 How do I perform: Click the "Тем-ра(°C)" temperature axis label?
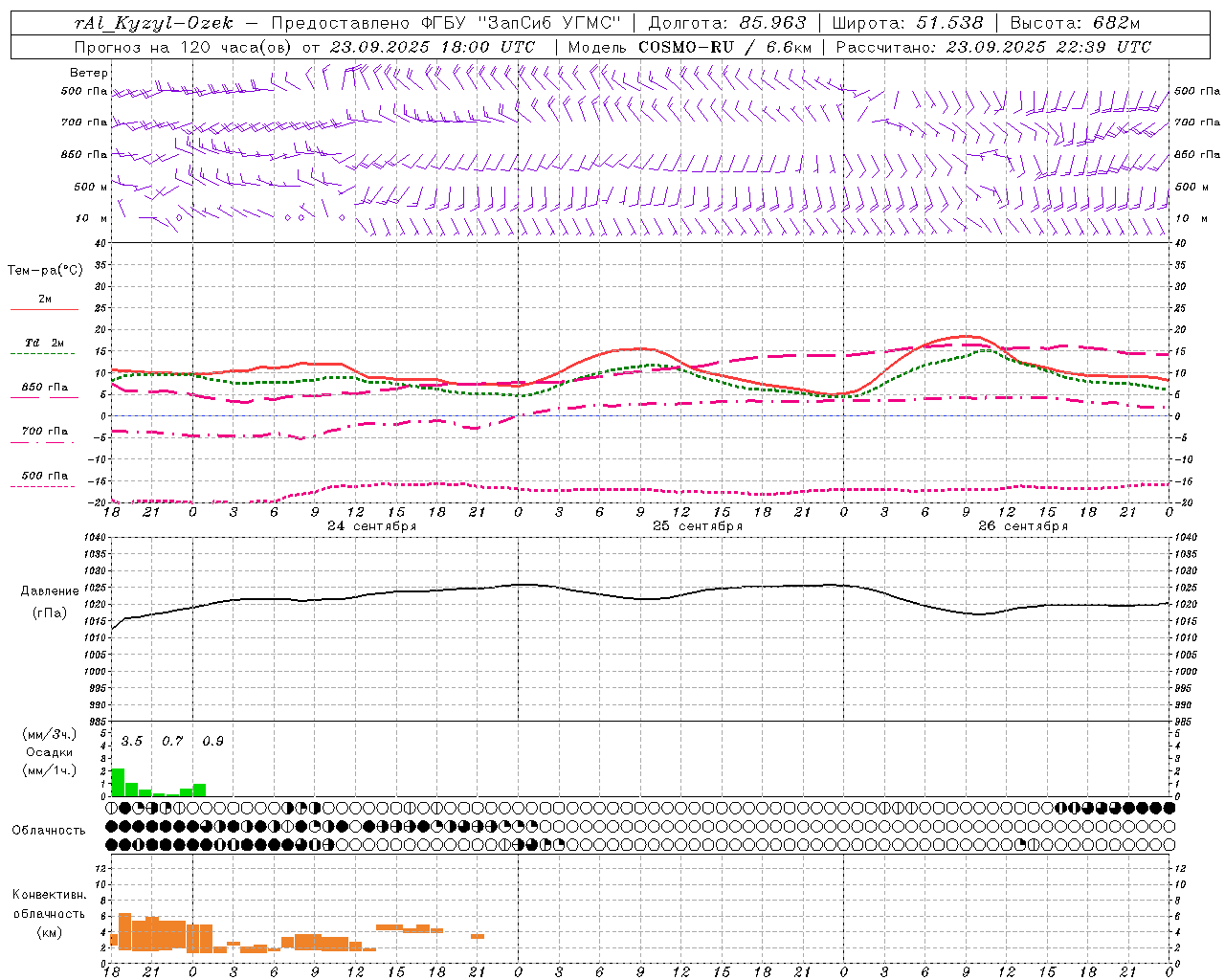point(45,271)
